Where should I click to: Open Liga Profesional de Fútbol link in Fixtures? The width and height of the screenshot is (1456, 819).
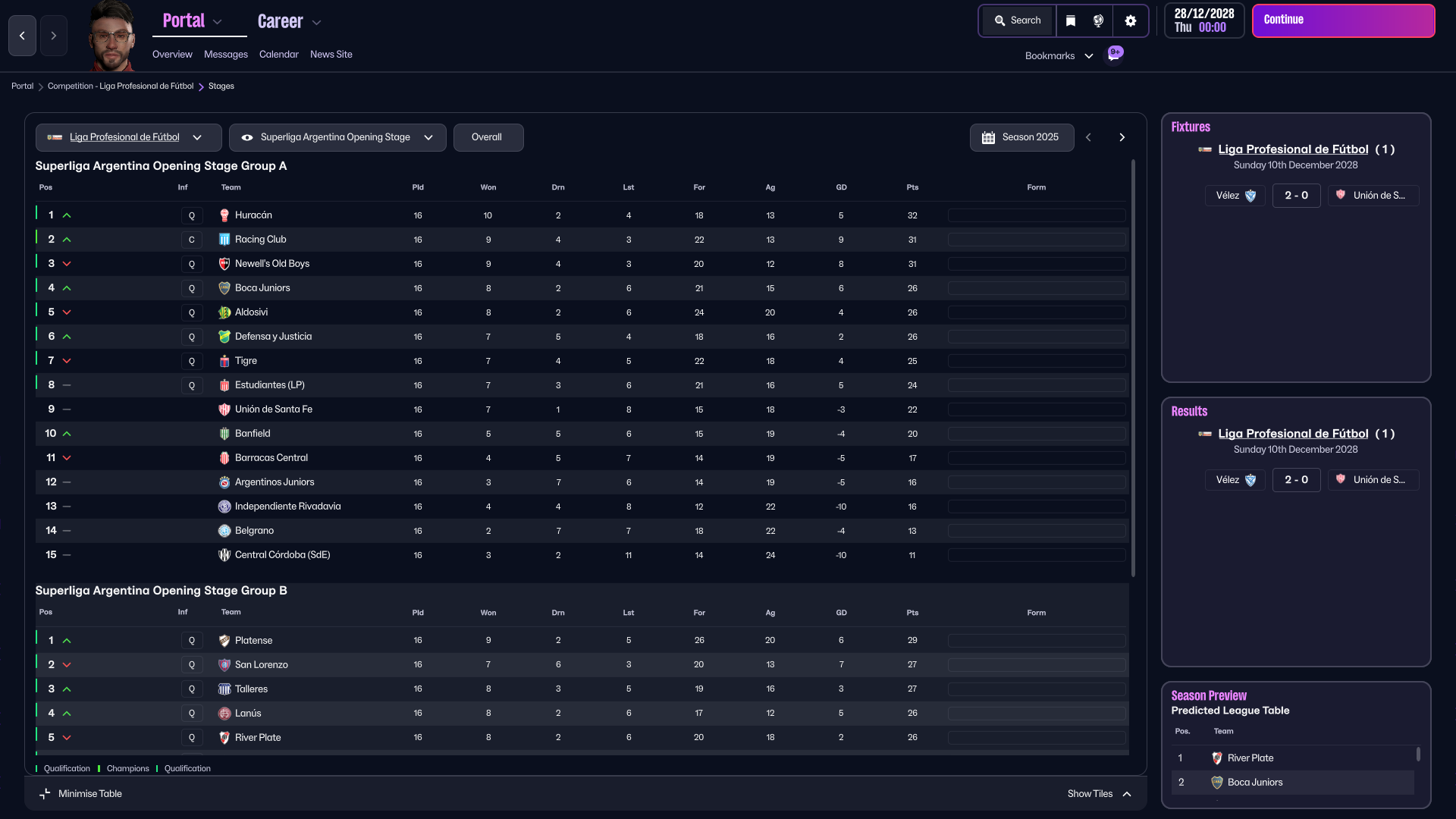tap(1293, 149)
